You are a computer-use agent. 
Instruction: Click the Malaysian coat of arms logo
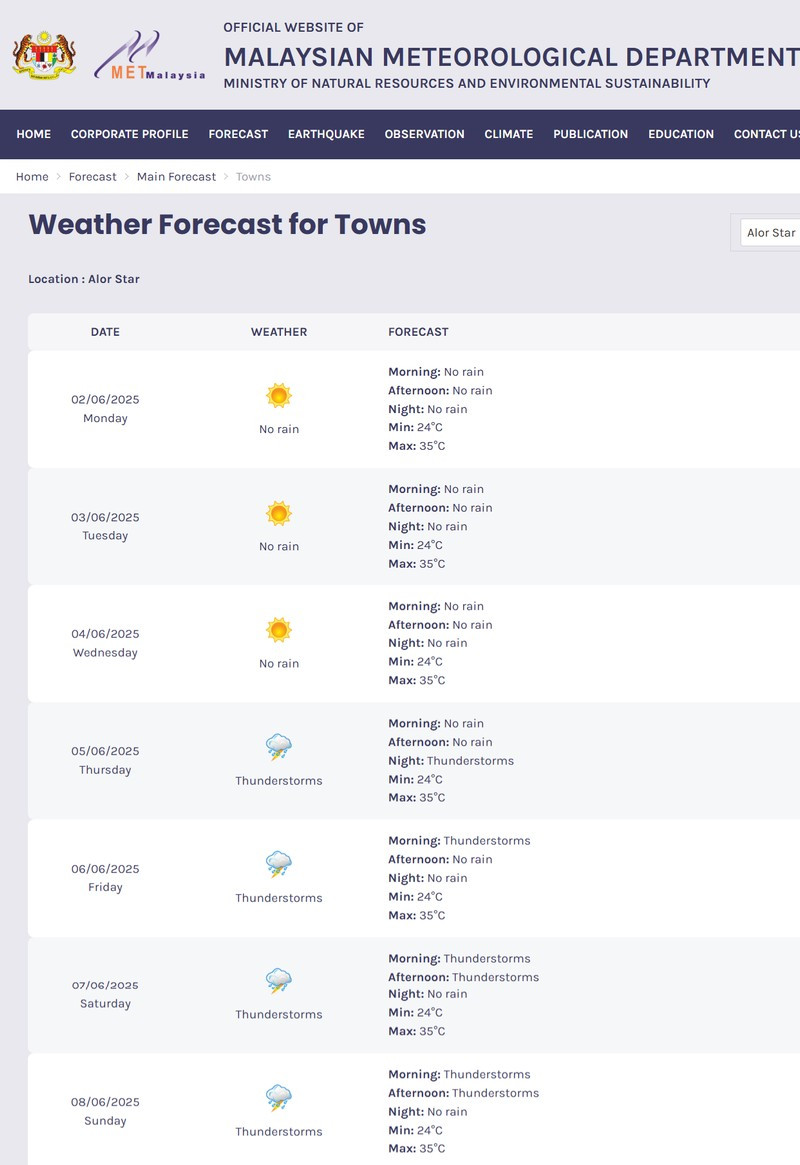[x=45, y=55]
